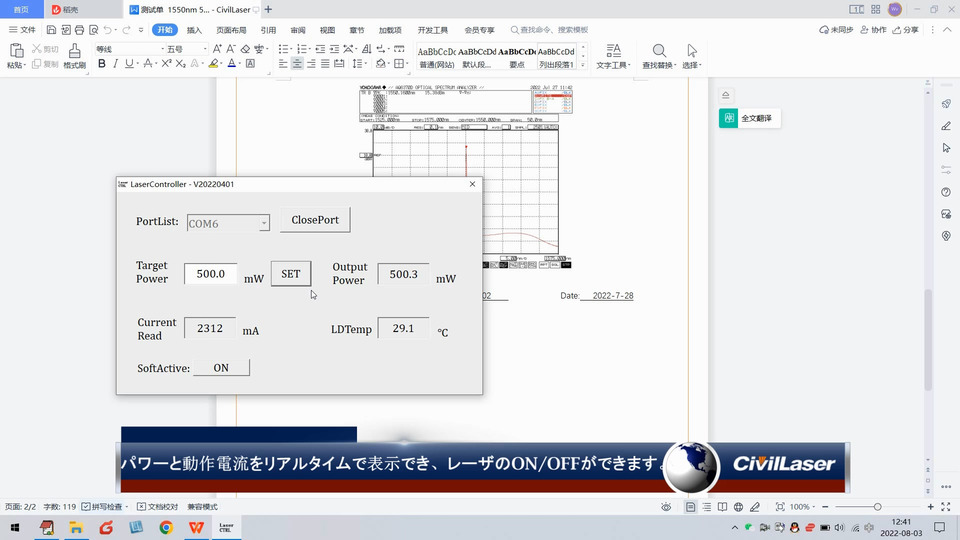
Task: Center-align the paragraph
Action: [x=297, y=63]
